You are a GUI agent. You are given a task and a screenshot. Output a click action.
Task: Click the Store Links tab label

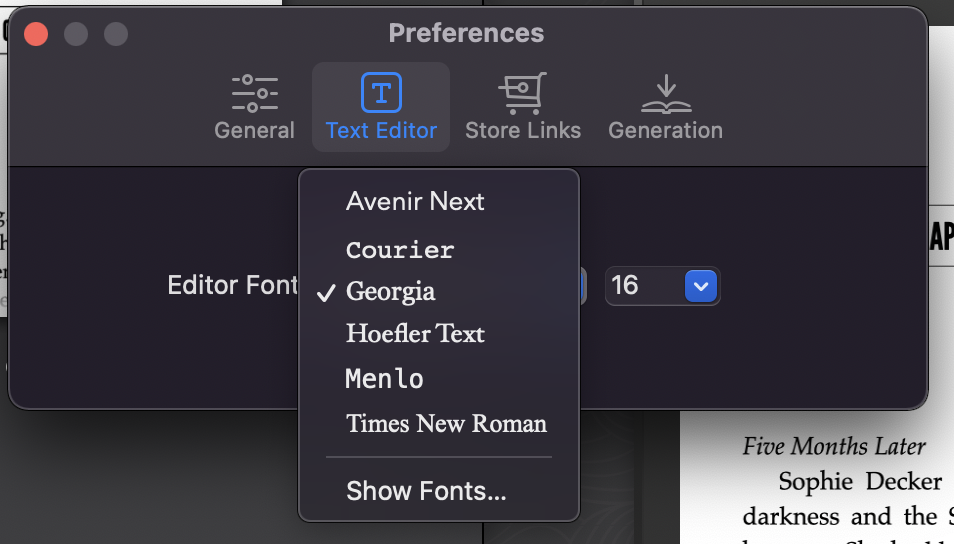pyautogui.click(x=523, y=131)
